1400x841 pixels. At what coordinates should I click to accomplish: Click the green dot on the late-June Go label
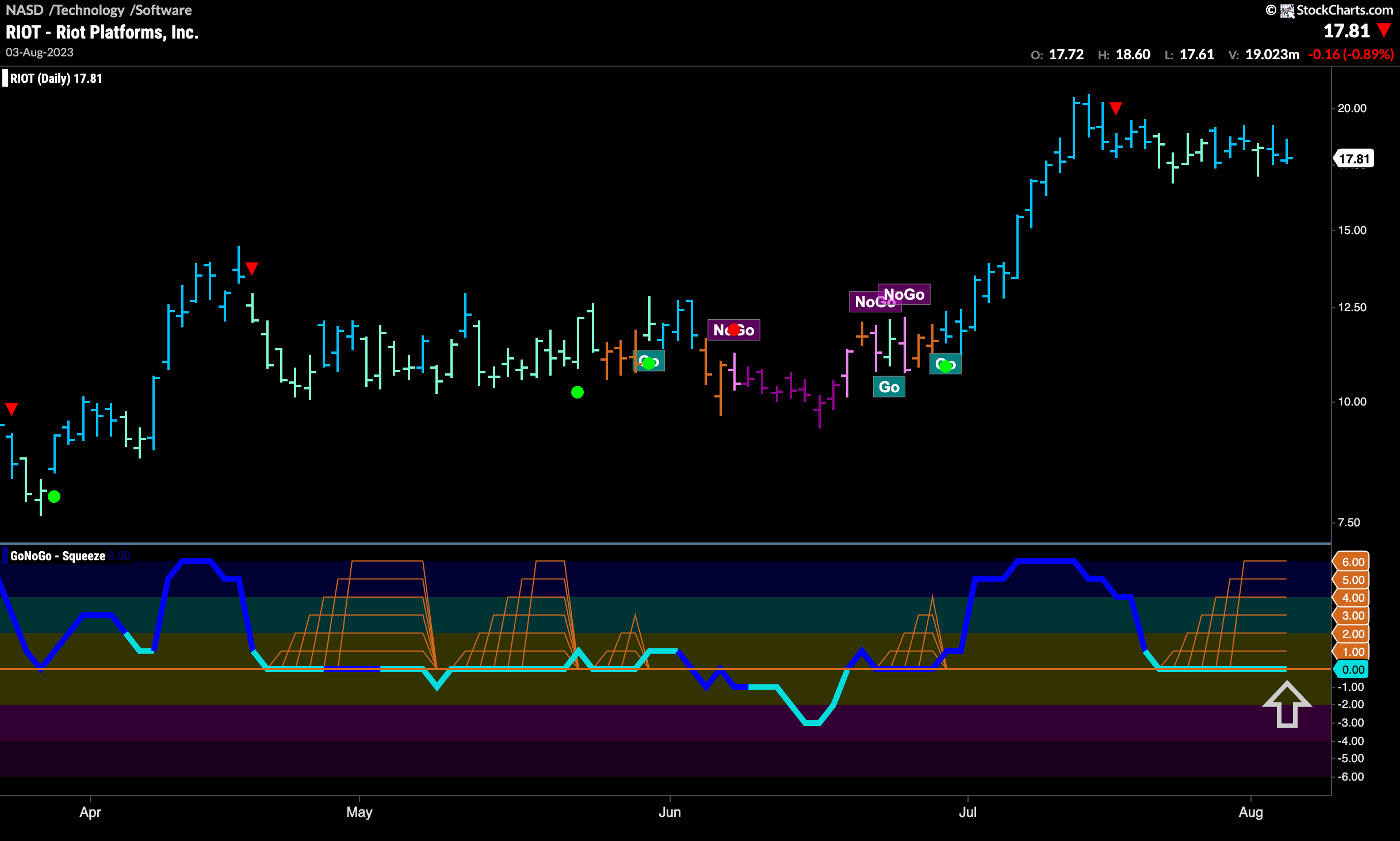[946, 366]
